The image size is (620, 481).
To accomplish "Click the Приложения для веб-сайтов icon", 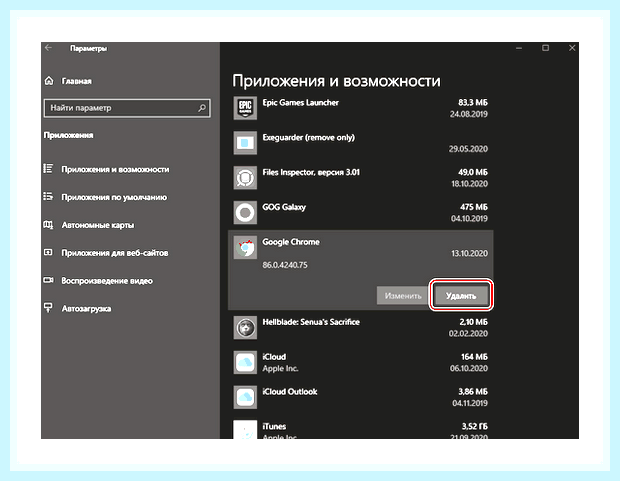I will point(48,252).
